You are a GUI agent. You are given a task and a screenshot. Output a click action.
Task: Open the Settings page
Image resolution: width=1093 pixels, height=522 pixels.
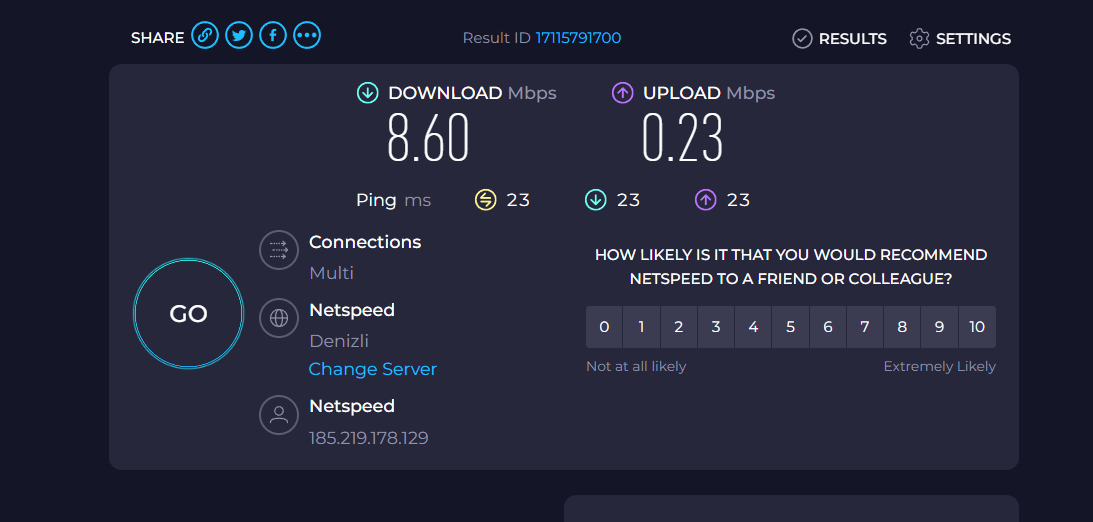click(x=960, y=38)
